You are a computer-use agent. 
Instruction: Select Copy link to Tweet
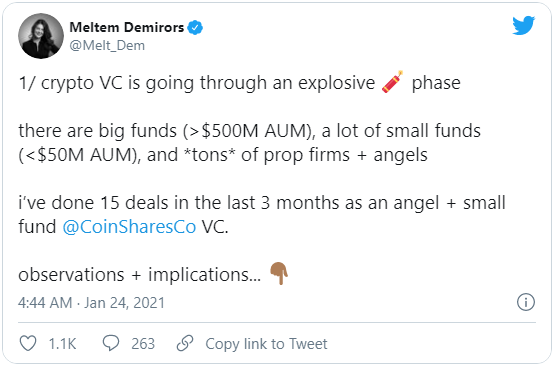[x=266, y=344]
